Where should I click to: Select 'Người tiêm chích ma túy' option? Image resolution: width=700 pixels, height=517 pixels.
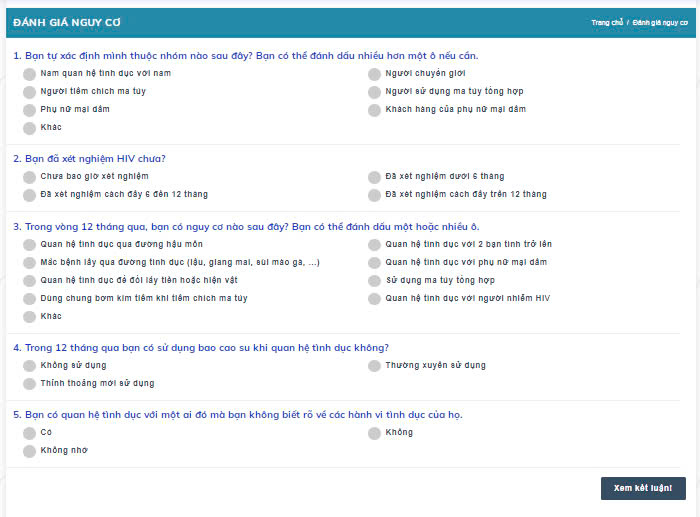(30, 92)
